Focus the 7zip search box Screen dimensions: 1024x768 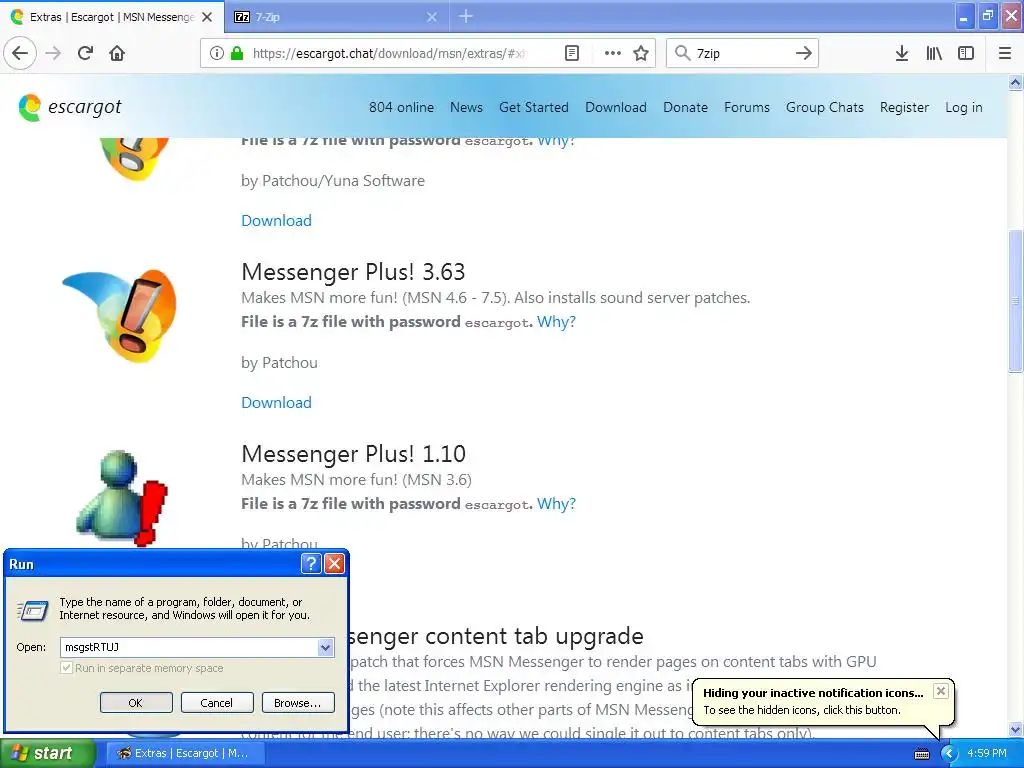point(741,53)
